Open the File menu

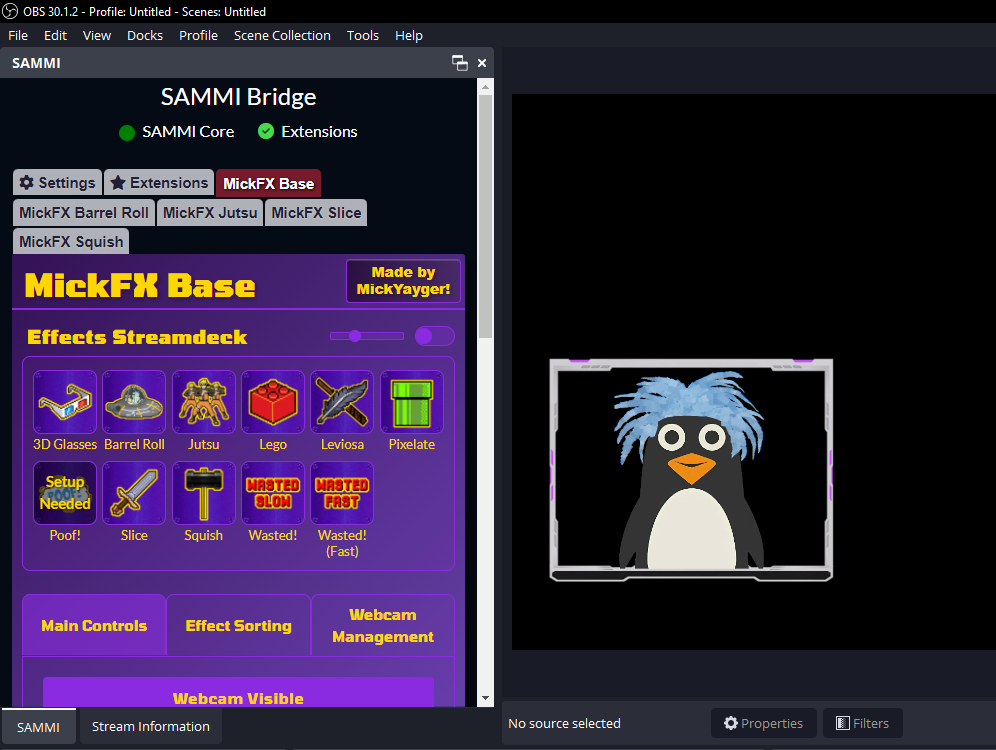18,36
